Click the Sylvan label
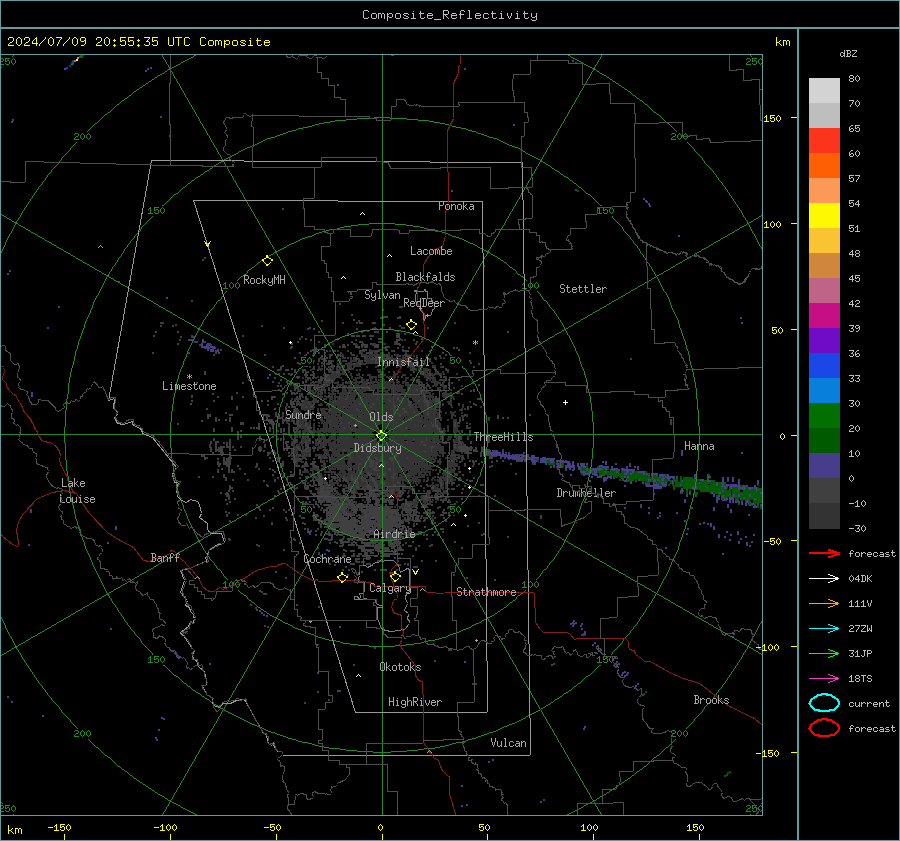The image size is (900, 841). click(382, 295)
